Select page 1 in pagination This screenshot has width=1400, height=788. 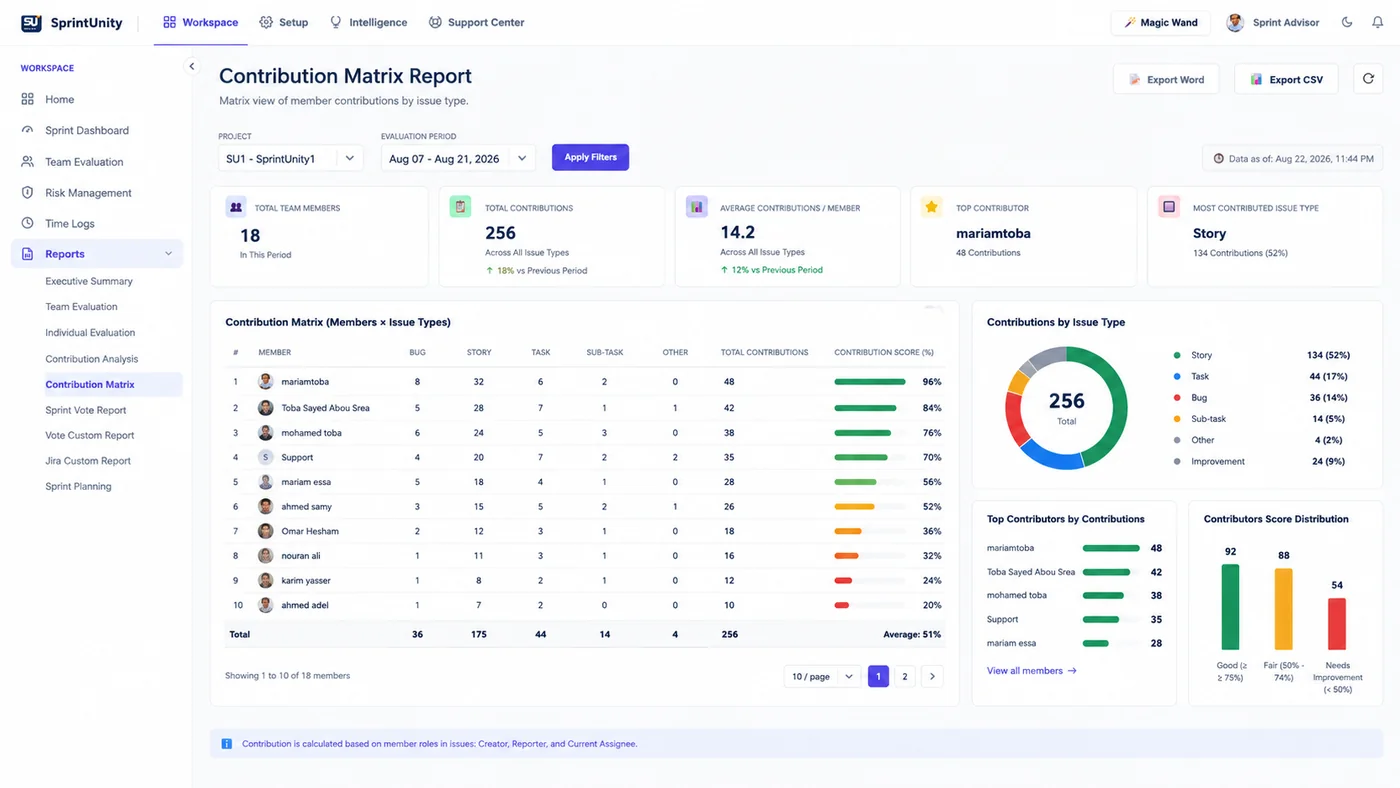878,677
